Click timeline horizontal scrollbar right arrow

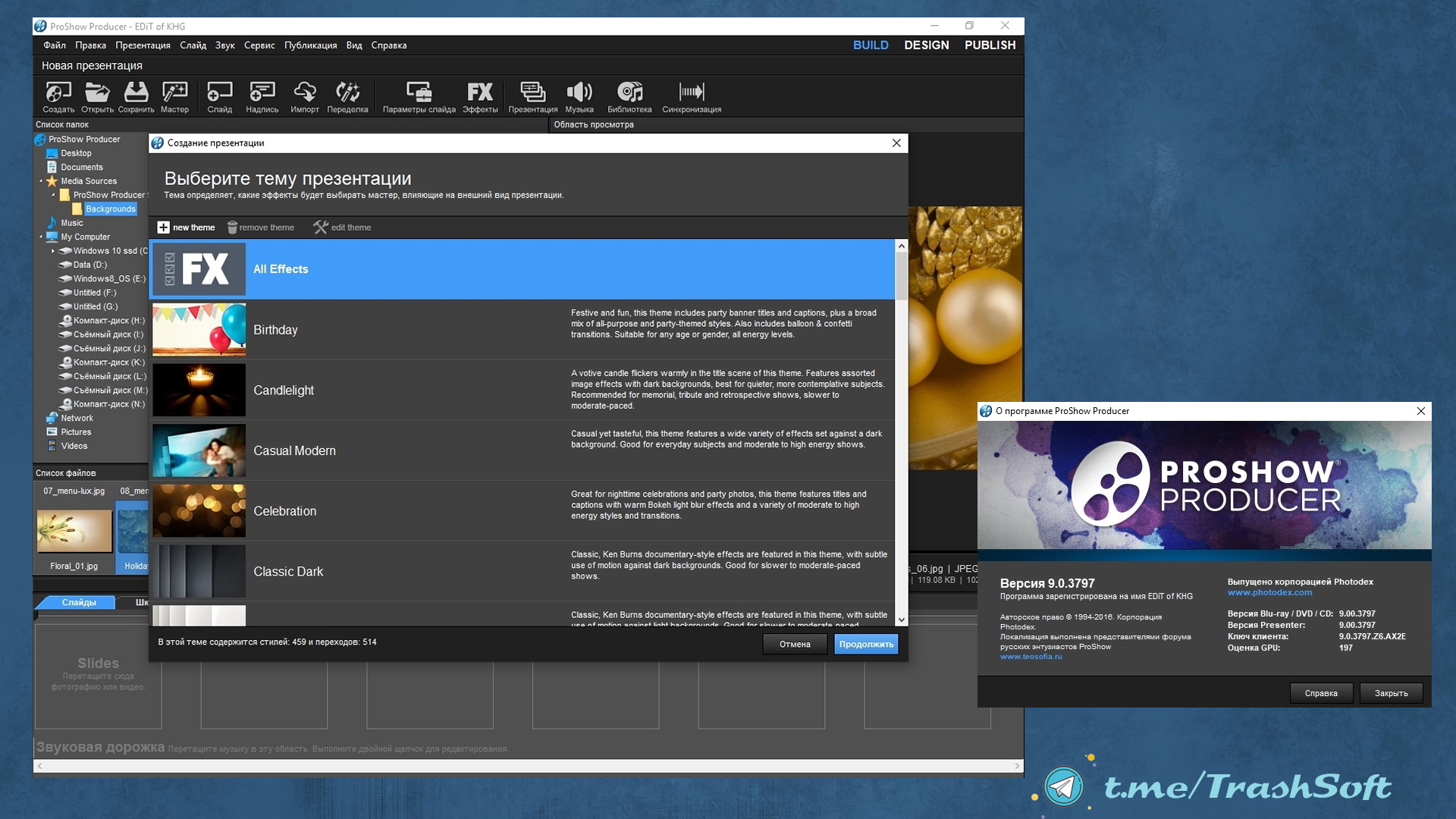pos(1017,766)
